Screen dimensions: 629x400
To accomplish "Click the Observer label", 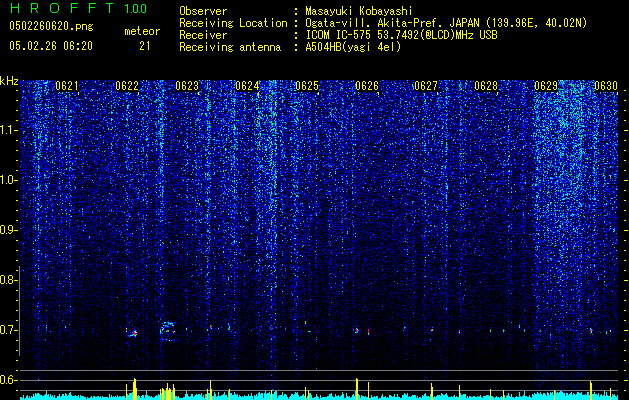I will point(203,11).
